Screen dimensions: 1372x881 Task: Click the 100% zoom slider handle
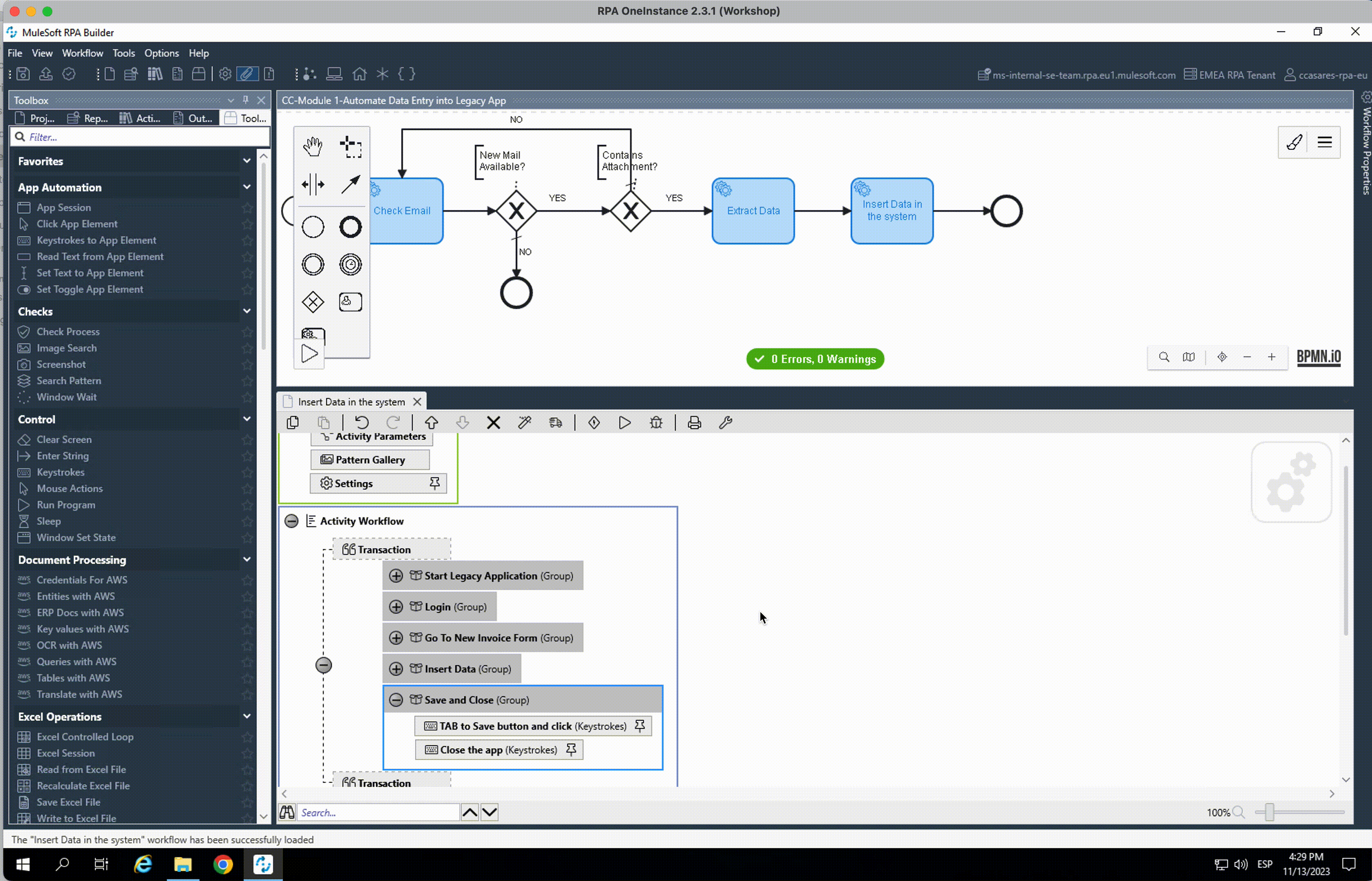tap(1269, 812)
